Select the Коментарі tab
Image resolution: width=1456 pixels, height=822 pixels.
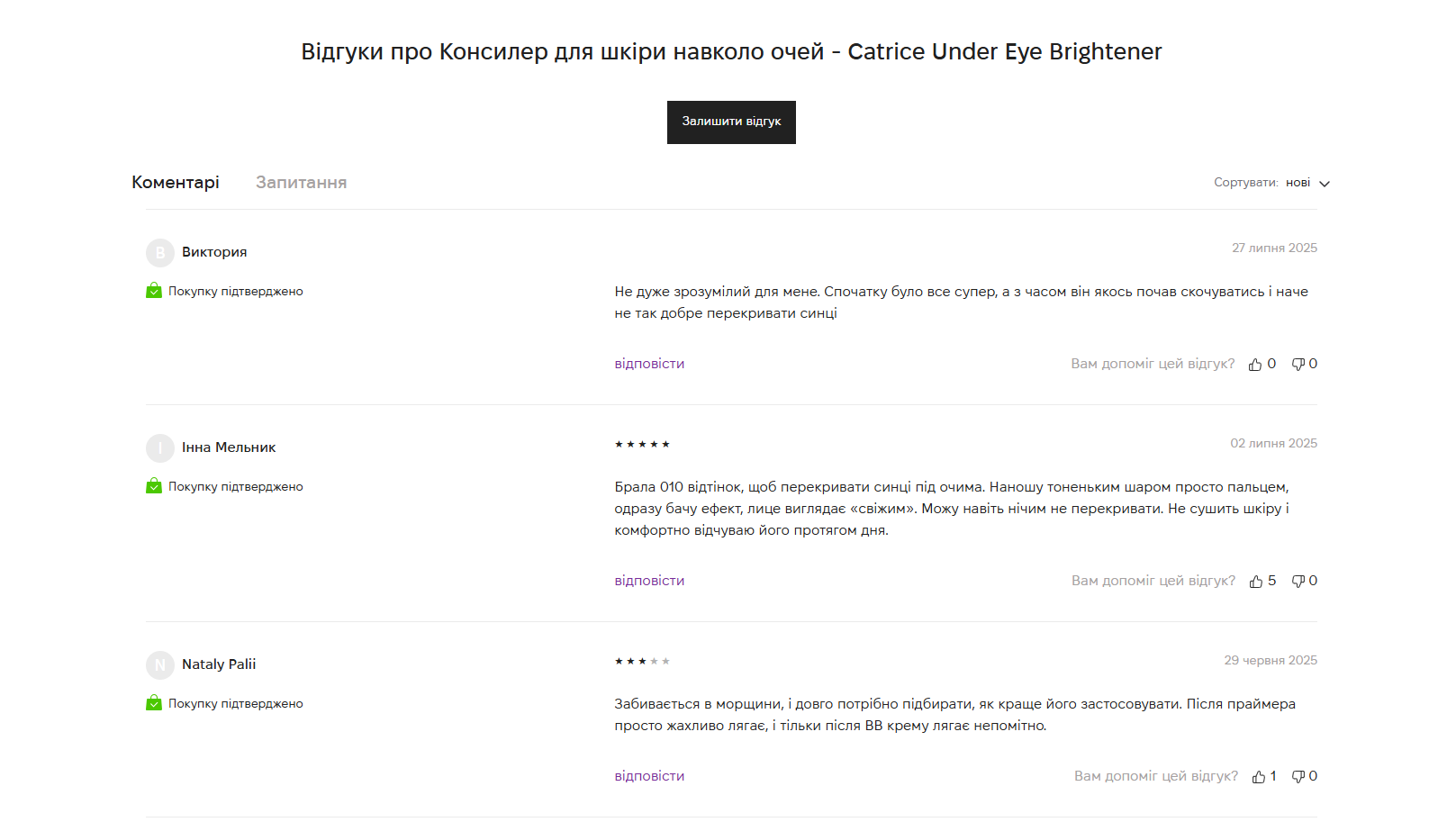(x=176, y=183)
